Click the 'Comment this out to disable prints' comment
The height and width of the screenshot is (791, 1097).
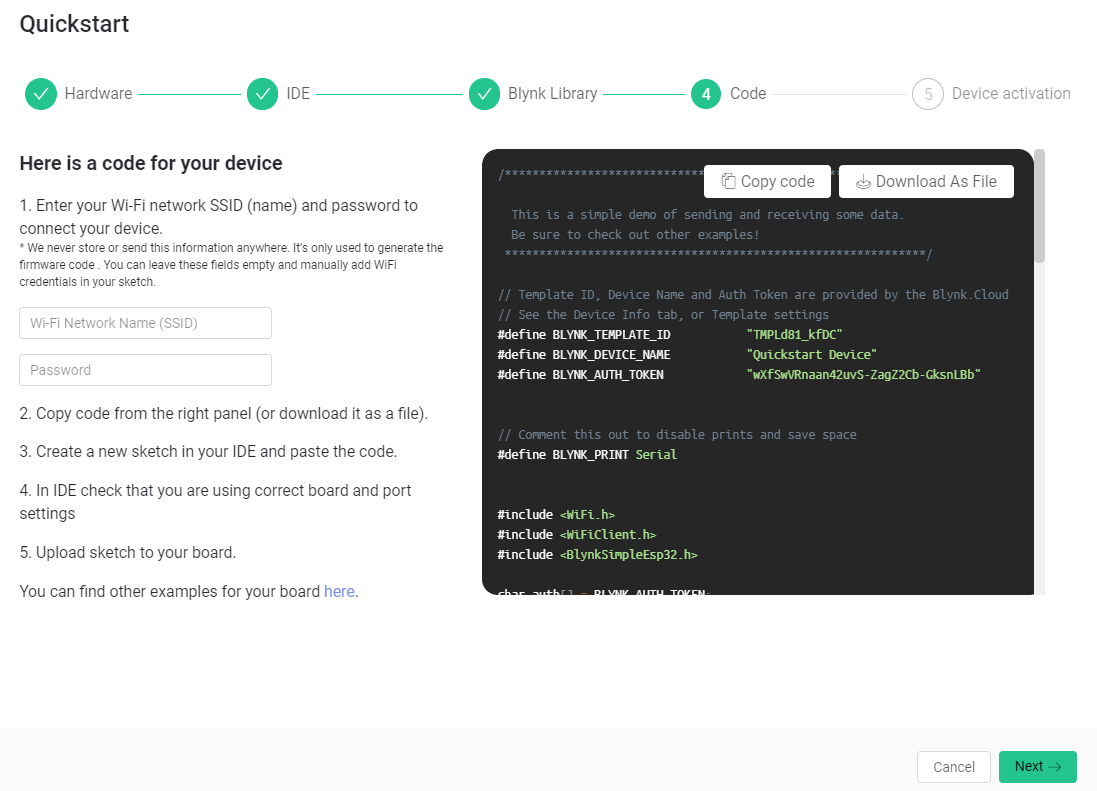coord(677,435)
